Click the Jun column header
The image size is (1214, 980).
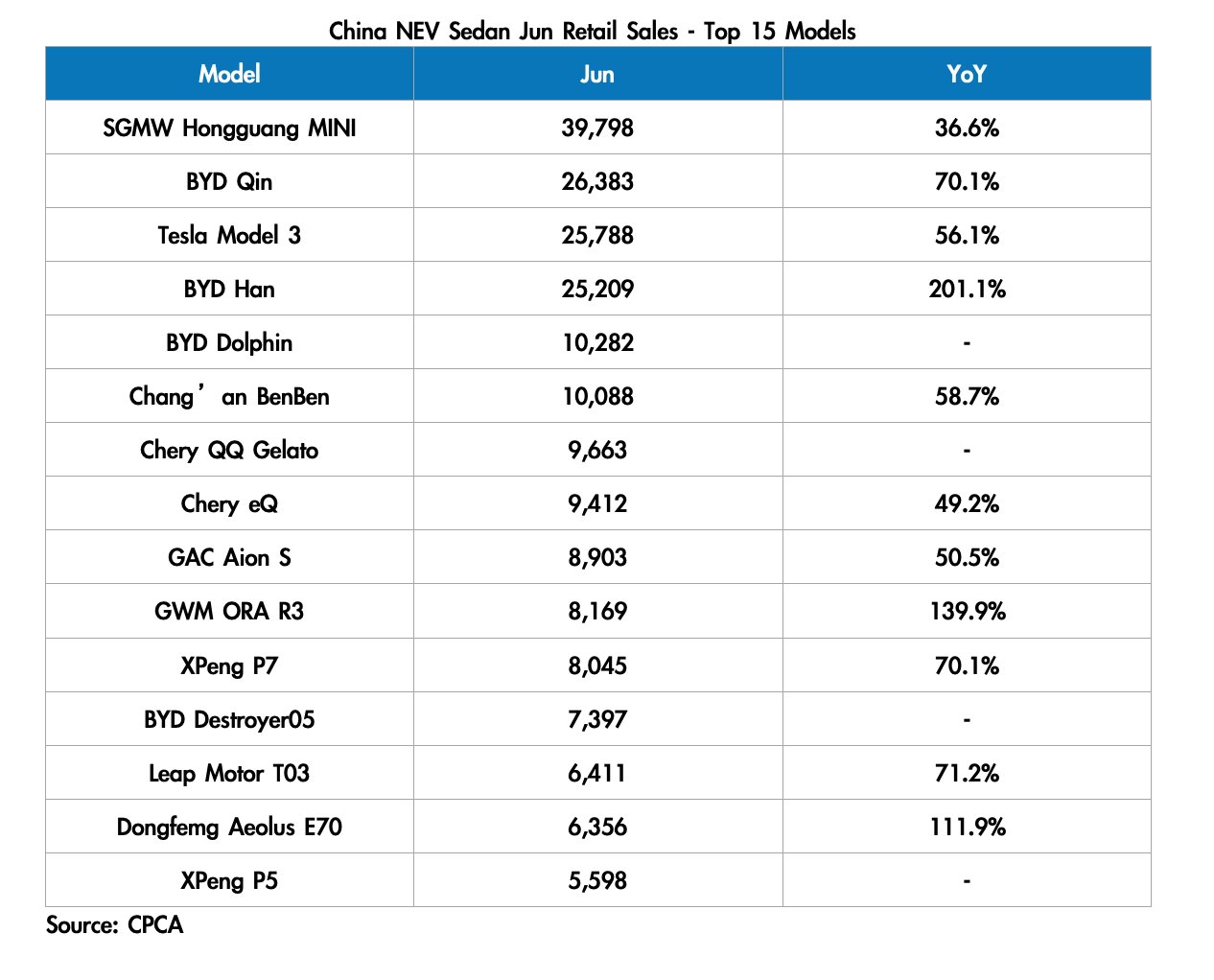click(x=597, y=74)
